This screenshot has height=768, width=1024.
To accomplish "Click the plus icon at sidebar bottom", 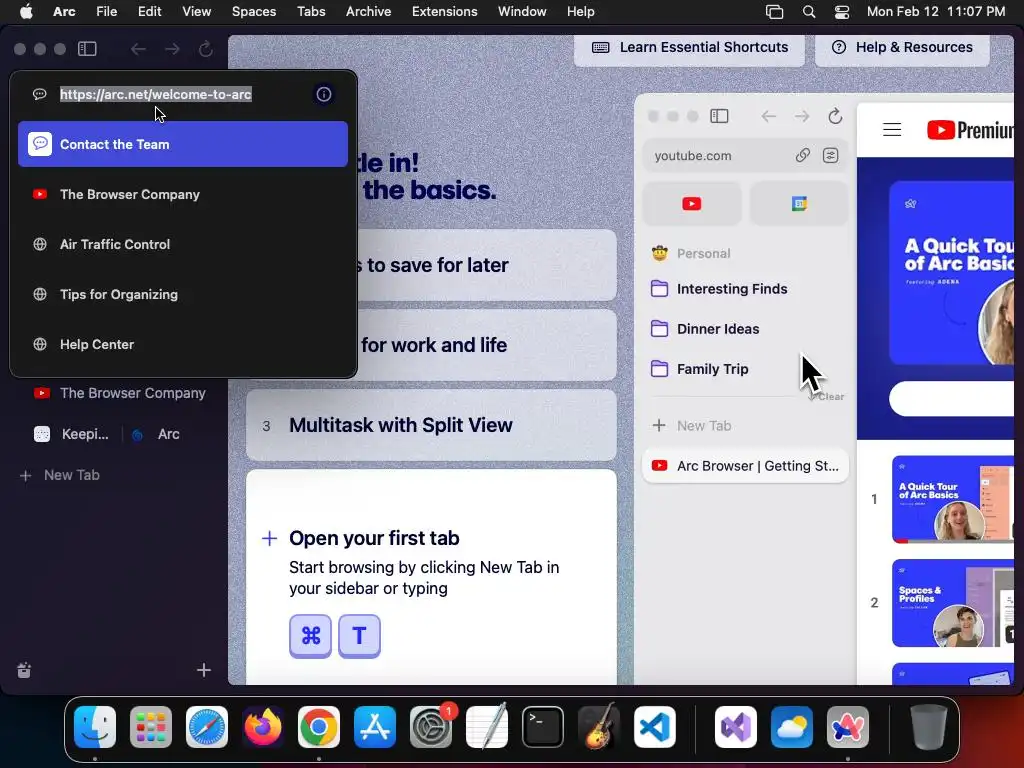I will pos(204,670).
